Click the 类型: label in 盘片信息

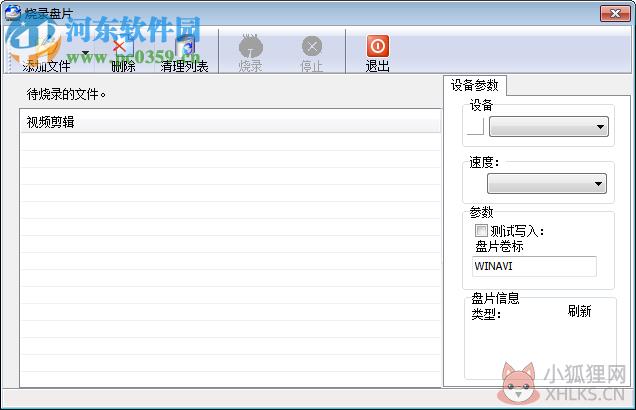coord(486,314)
